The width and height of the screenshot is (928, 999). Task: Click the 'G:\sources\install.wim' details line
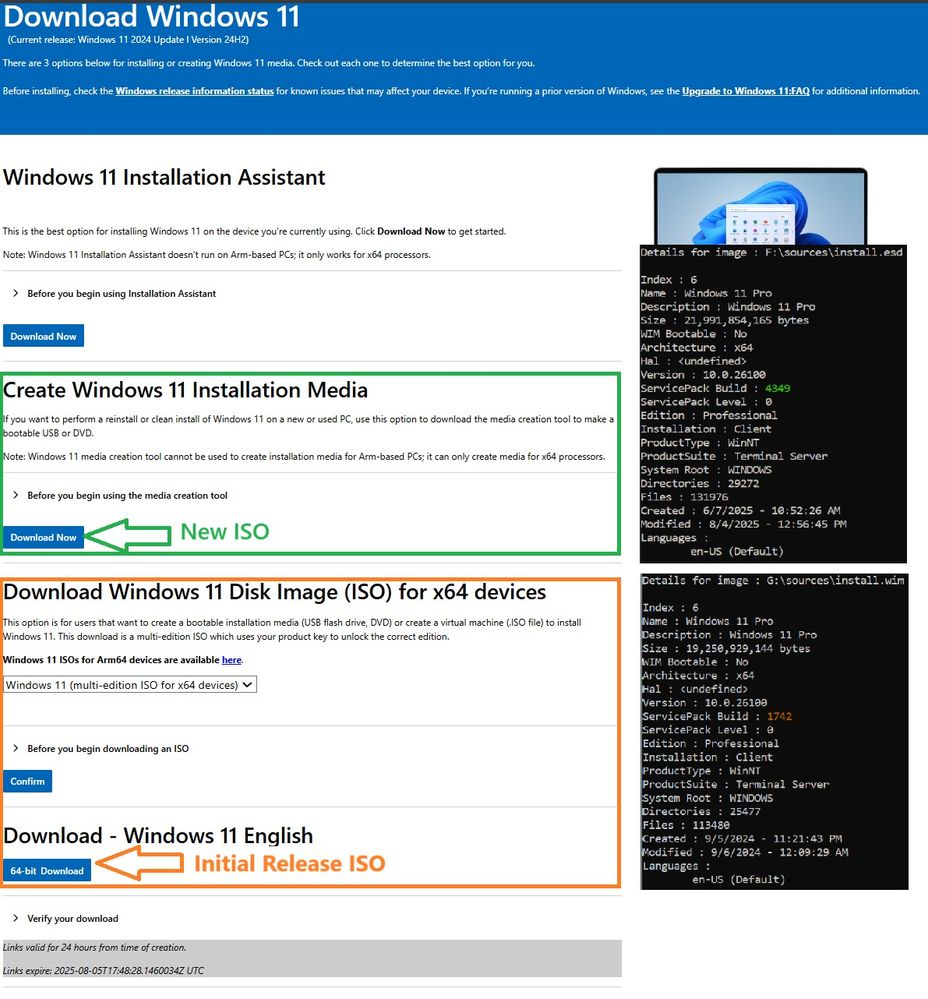(x=773, y=580)
